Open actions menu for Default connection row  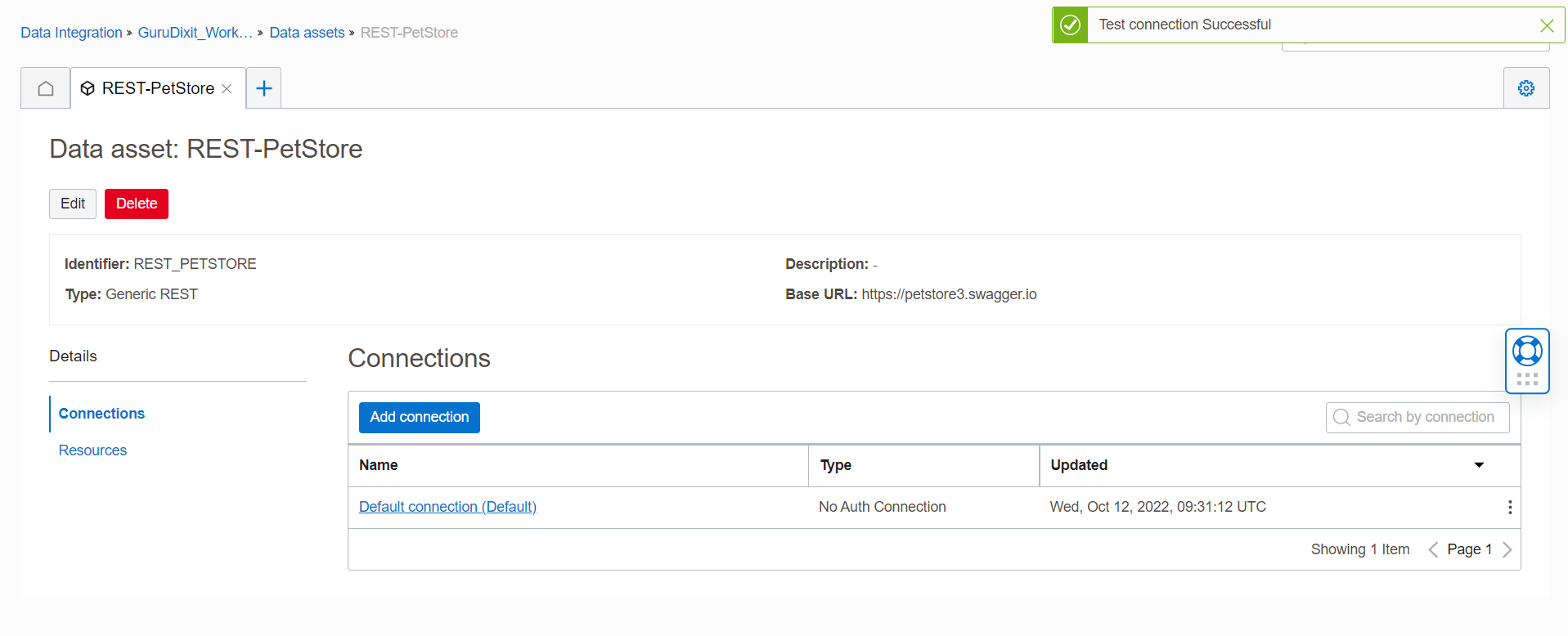pyautogui.click(x=1509, y=507)
